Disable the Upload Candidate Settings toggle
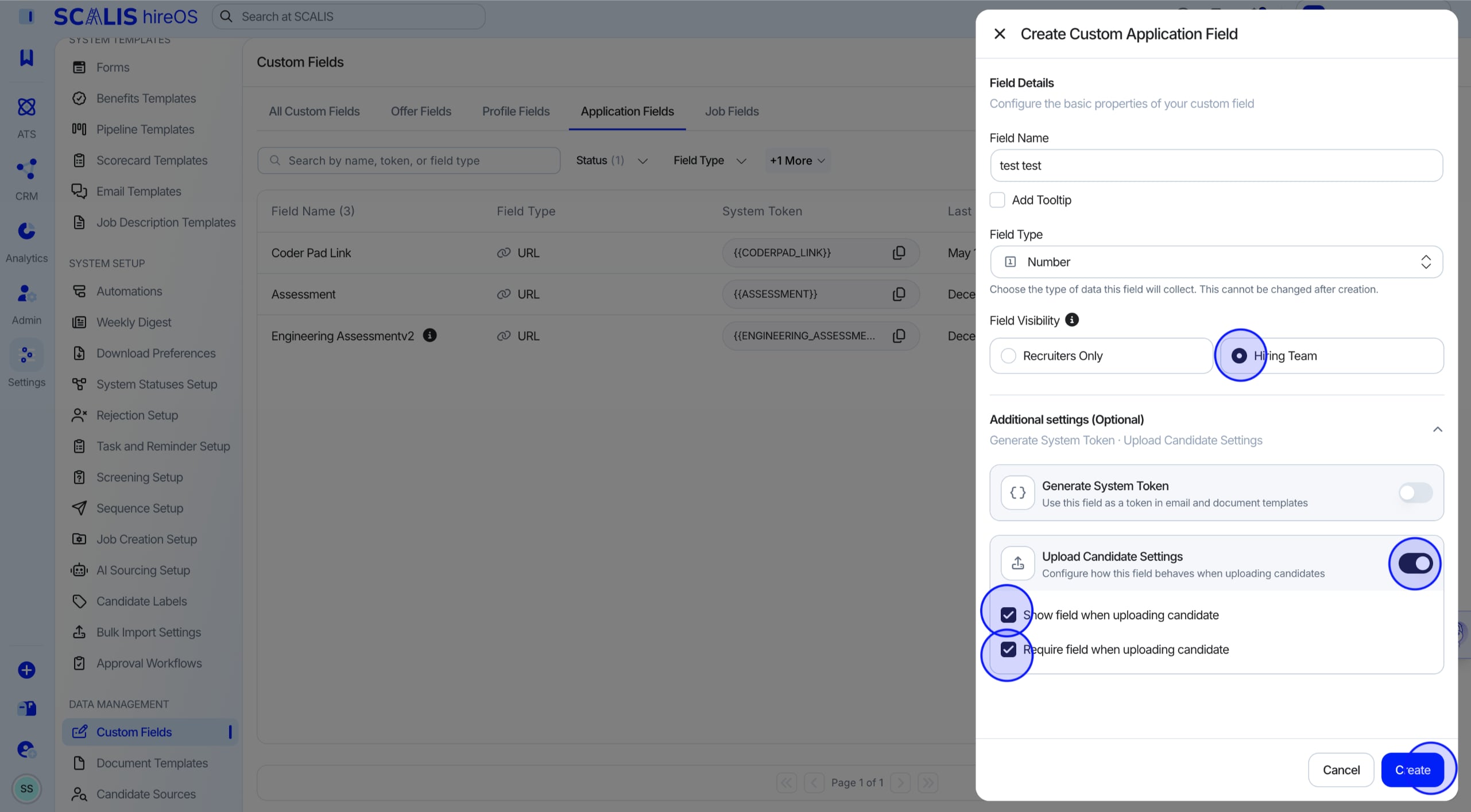Viewport: 1471px width, 812px height. coord(1415,563)
